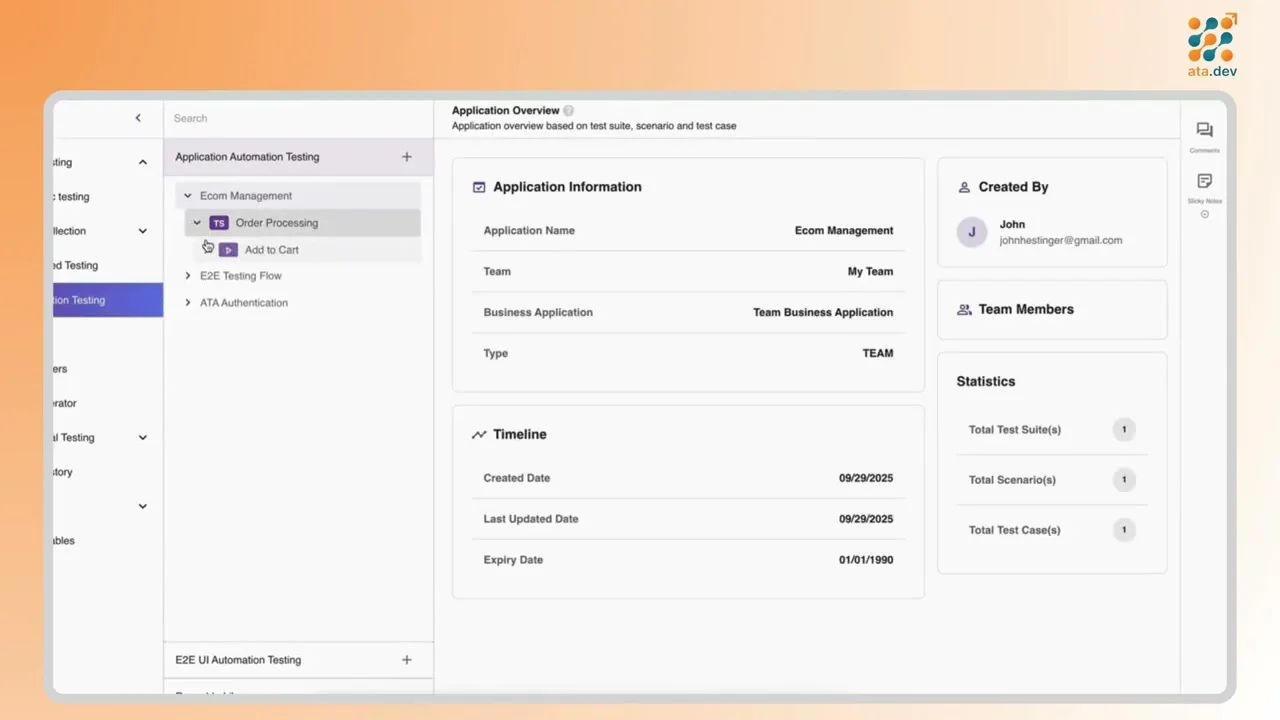Screen dimensions: 1280x720
Task: Click the help icon beside Application Overview
Action: pyautogui.click(x=568, y=110)
